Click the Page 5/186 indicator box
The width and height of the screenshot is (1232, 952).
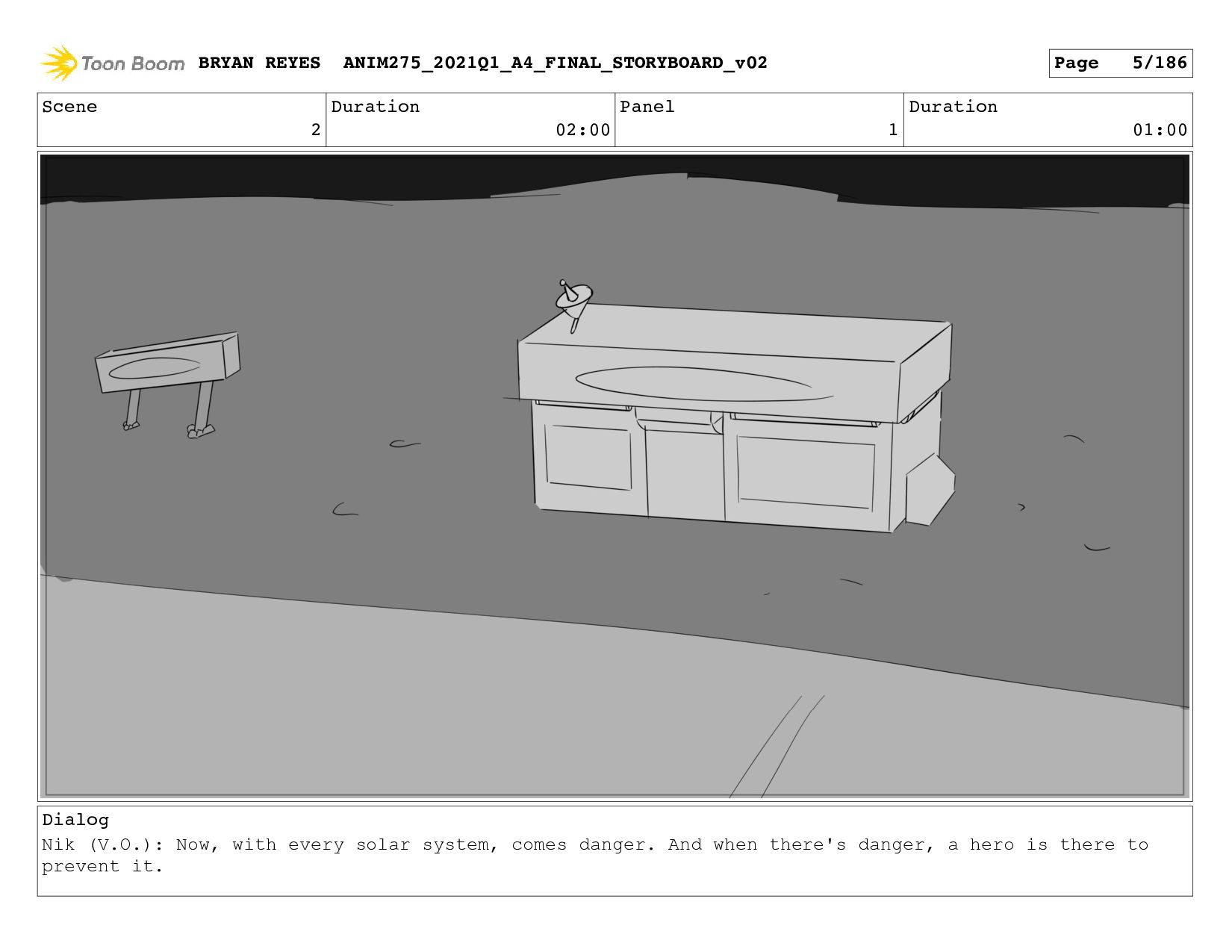(1120, 63)
